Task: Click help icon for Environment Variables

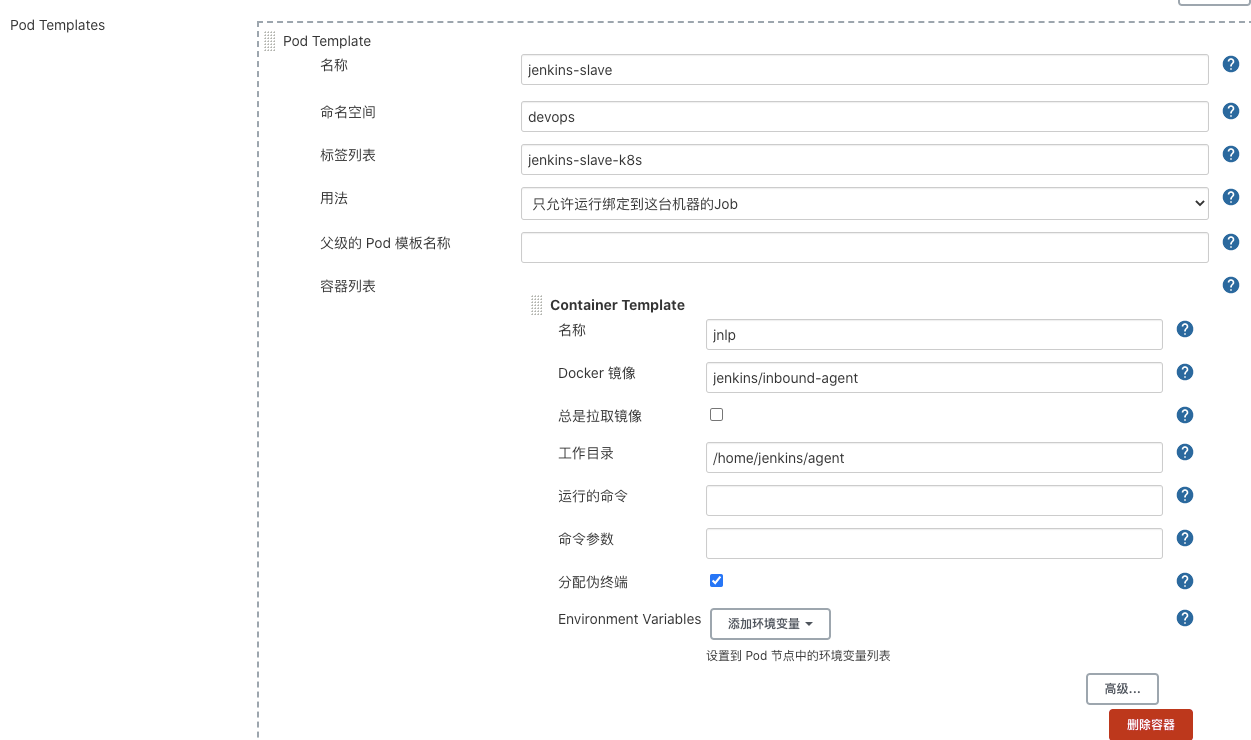Action: point(1185,618)
